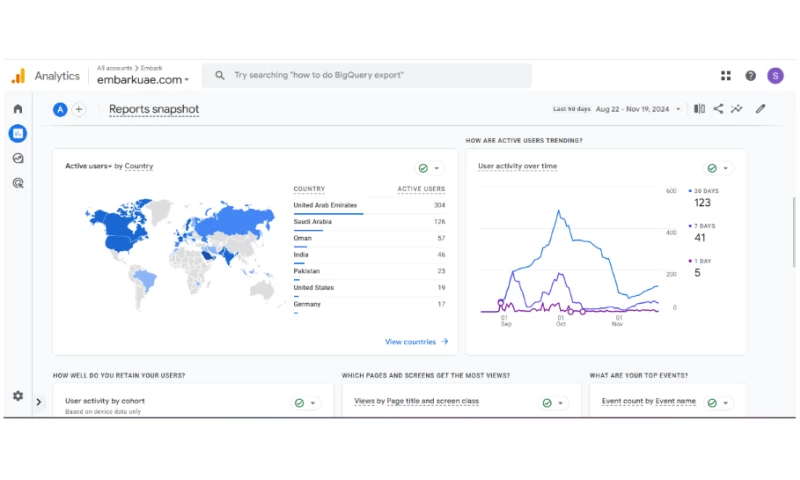Select the Reports icon in sidebar

(x=17, y=133)
